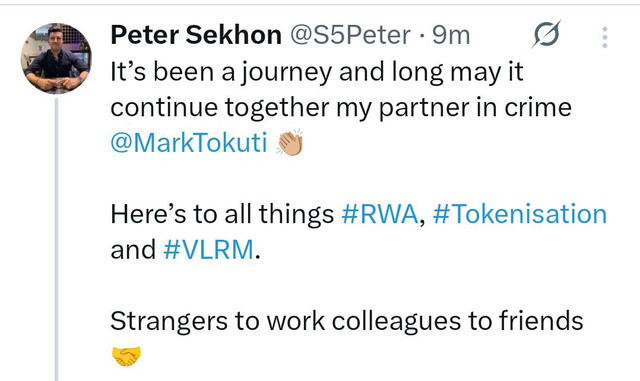
Task: Search the #VLRM hashtag
Action: coord(208,250)
